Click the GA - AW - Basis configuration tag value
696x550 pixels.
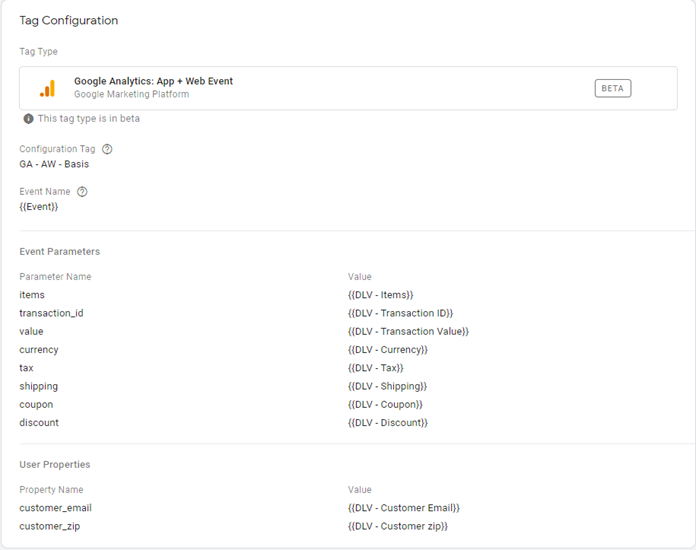pos(54,164)
